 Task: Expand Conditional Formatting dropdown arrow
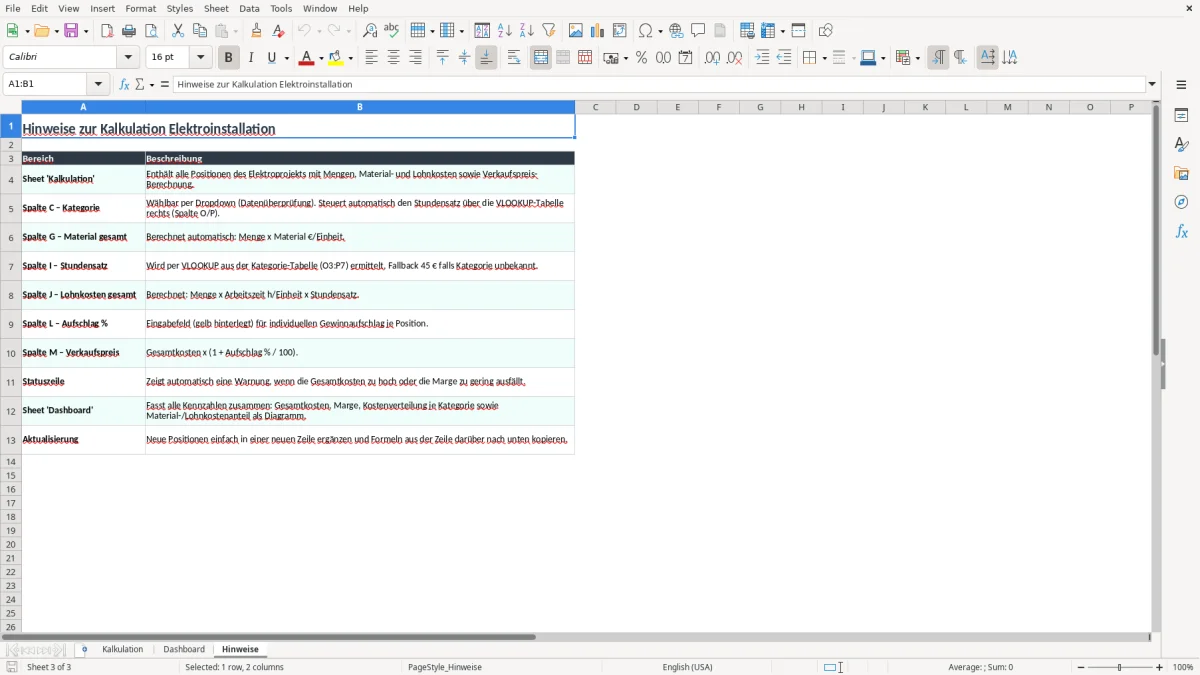pyautogui.click(x=917, y=58)
